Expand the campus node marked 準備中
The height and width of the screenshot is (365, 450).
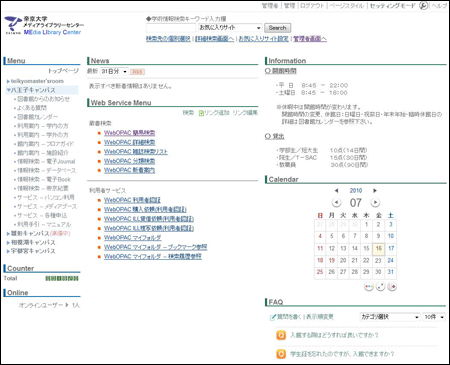(8, 234)
